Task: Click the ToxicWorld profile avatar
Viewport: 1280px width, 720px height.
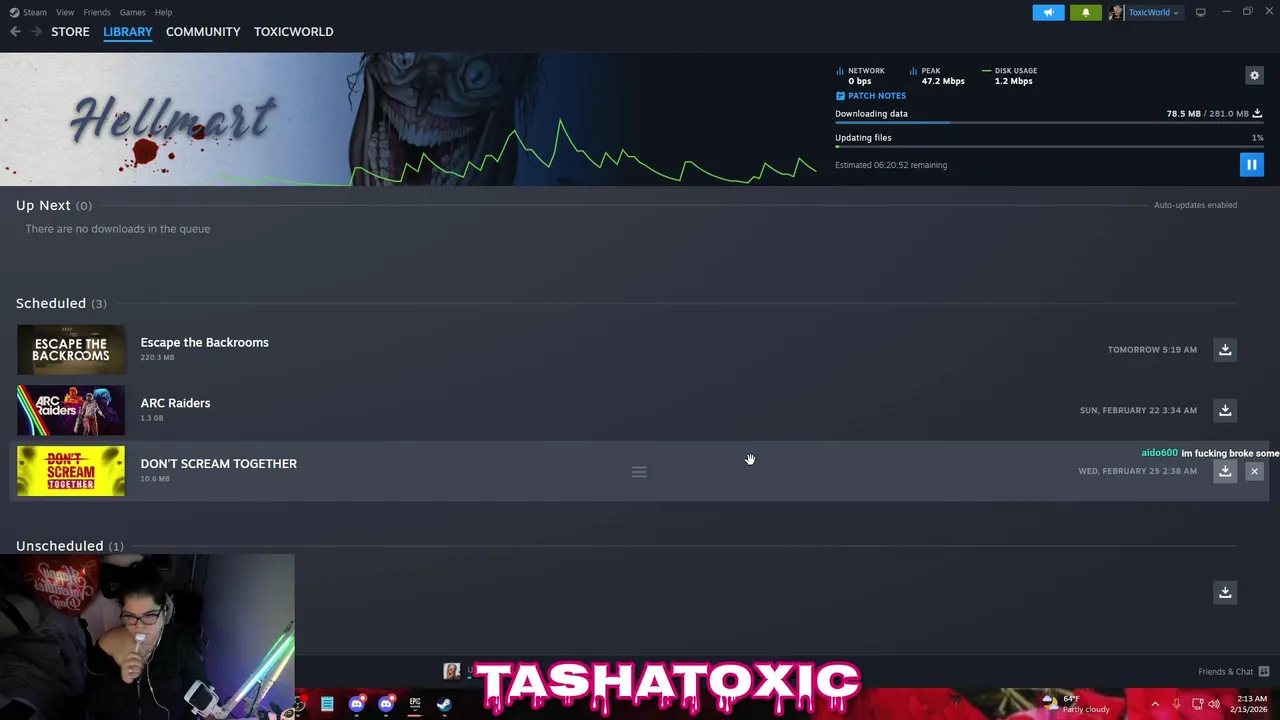Action: click(1116, 12)
